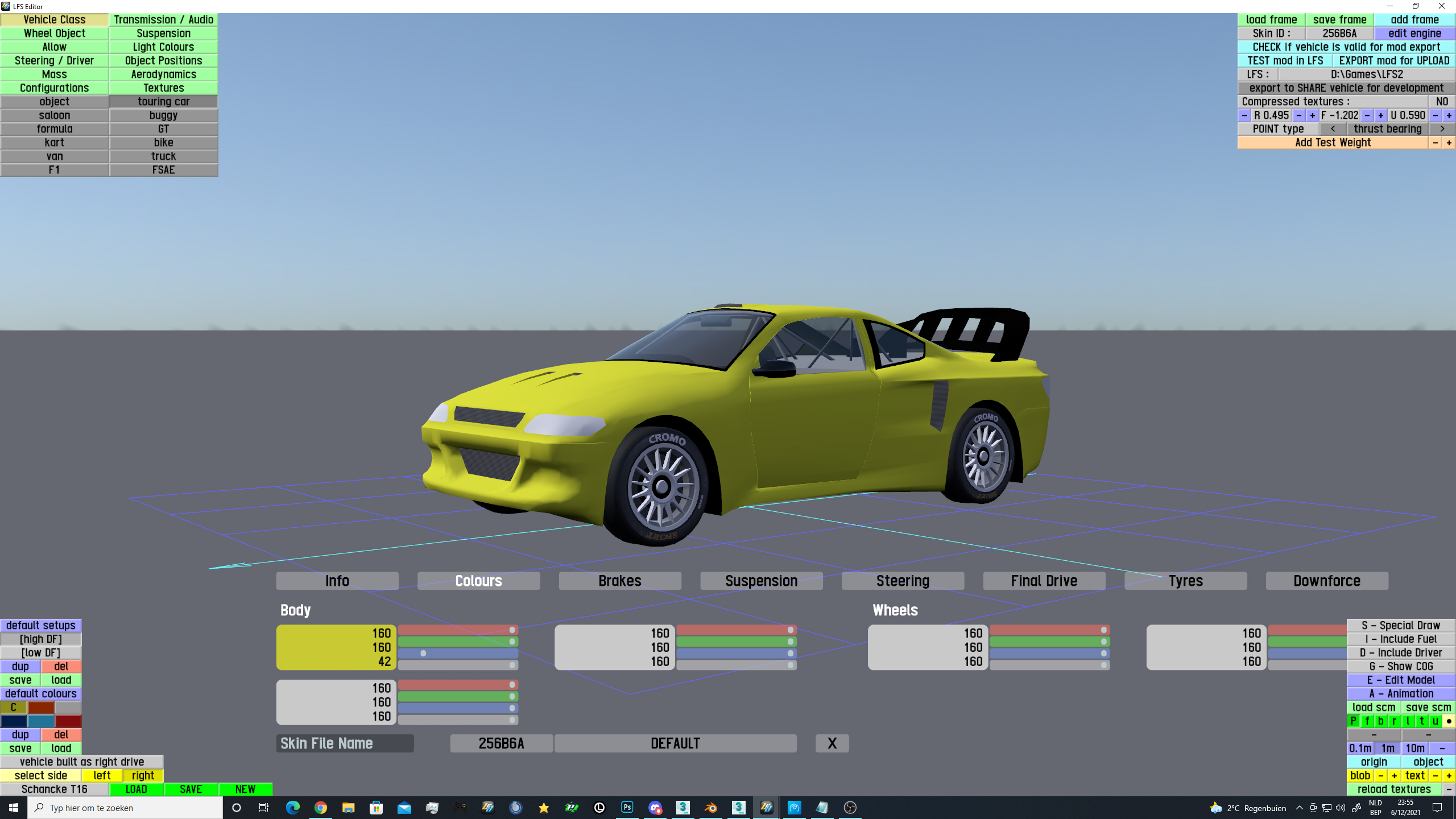1456x819 pixels.
Task: Click the left arrow of POINT type
Action: [1333, 129]
